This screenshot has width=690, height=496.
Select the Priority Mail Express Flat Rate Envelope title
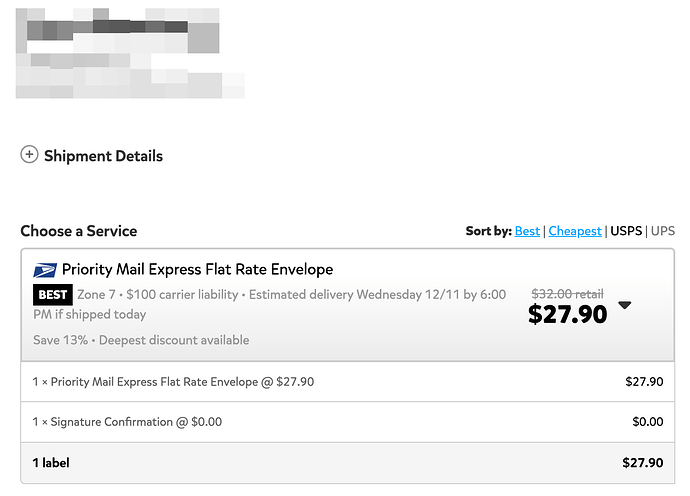[197, 269]
